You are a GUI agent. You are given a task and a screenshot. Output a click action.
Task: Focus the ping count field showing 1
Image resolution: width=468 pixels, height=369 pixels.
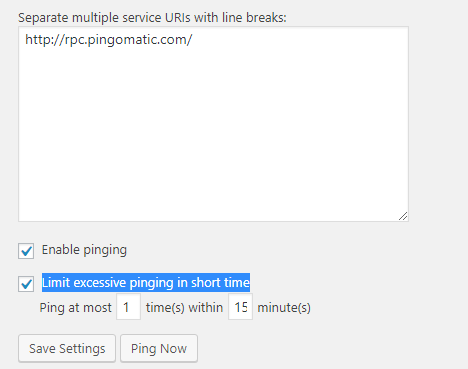tap(128, 307)
